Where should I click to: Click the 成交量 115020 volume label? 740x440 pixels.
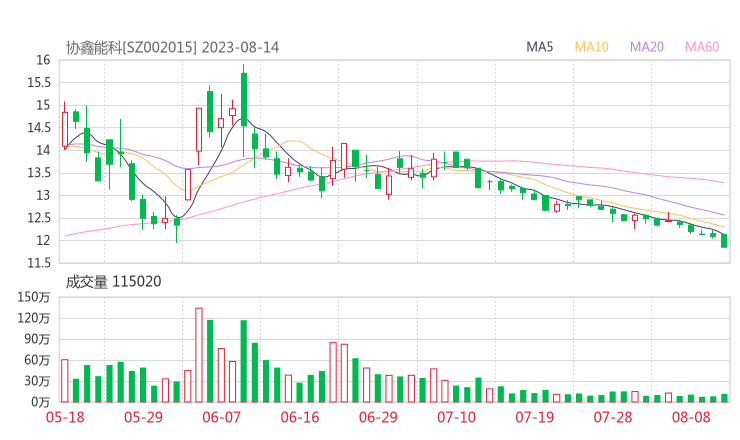click(x=113, y=282)
